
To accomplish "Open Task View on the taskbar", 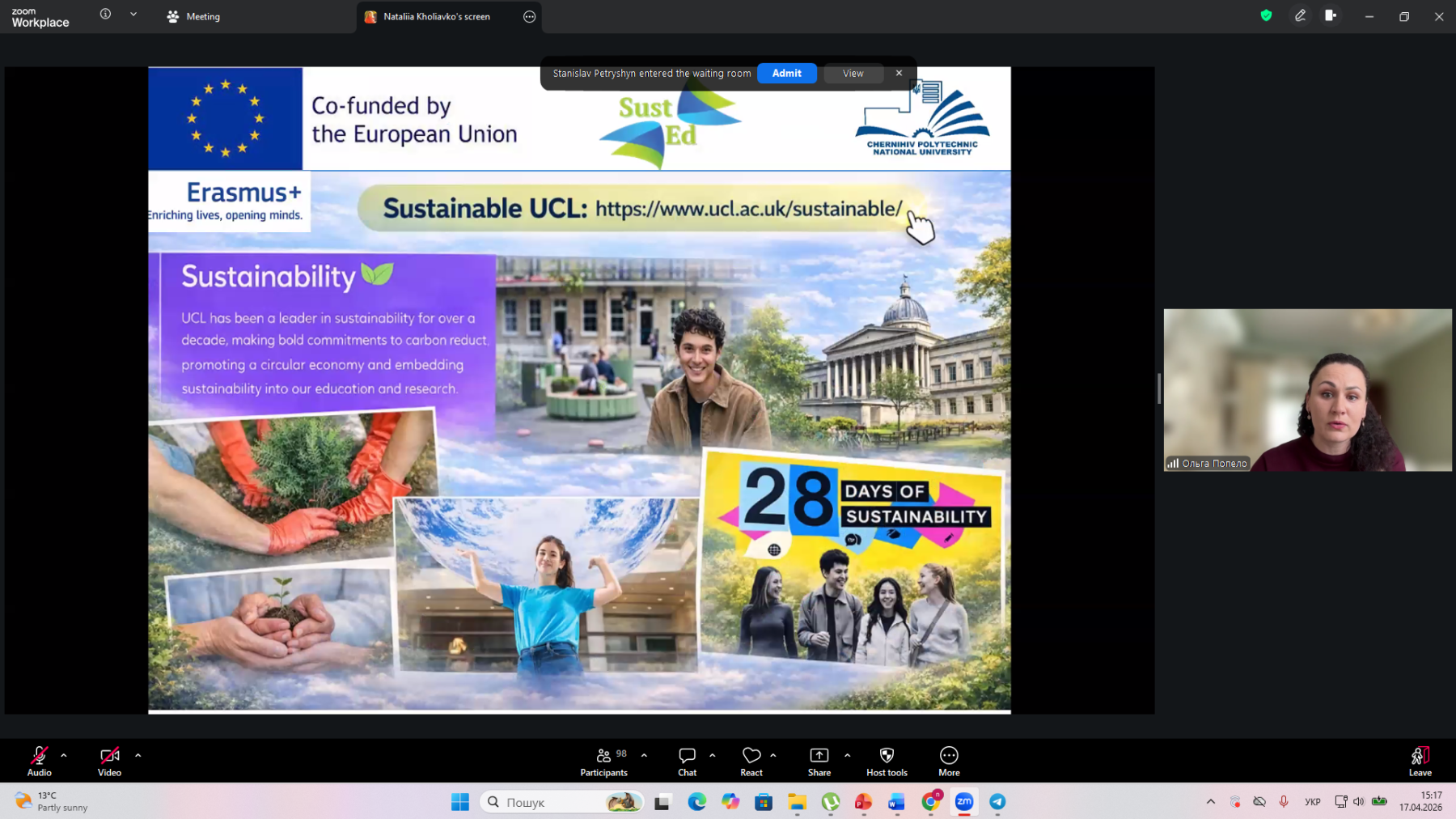I will 662,802.
